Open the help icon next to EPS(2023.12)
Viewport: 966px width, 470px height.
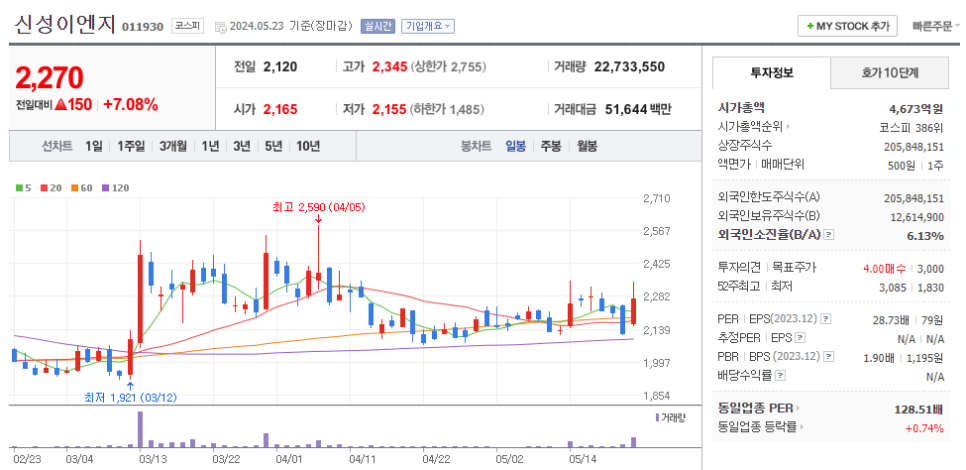[827, 319]
